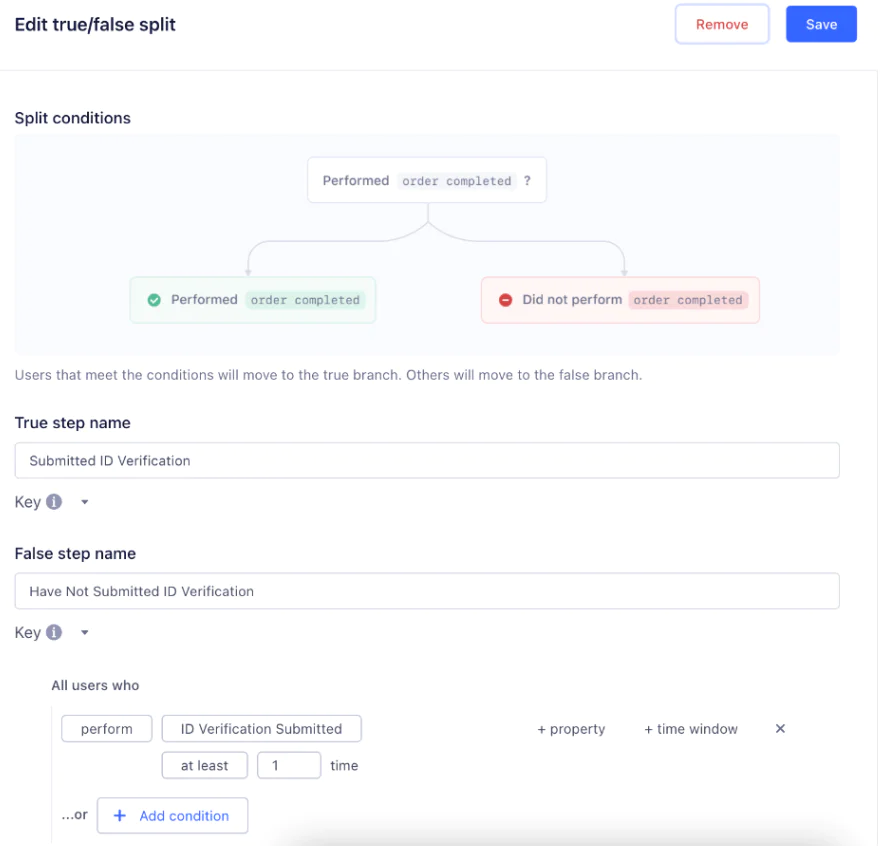Click the Remove button
The width and height of the screenshot is (886, 846).
pos(721,25)
